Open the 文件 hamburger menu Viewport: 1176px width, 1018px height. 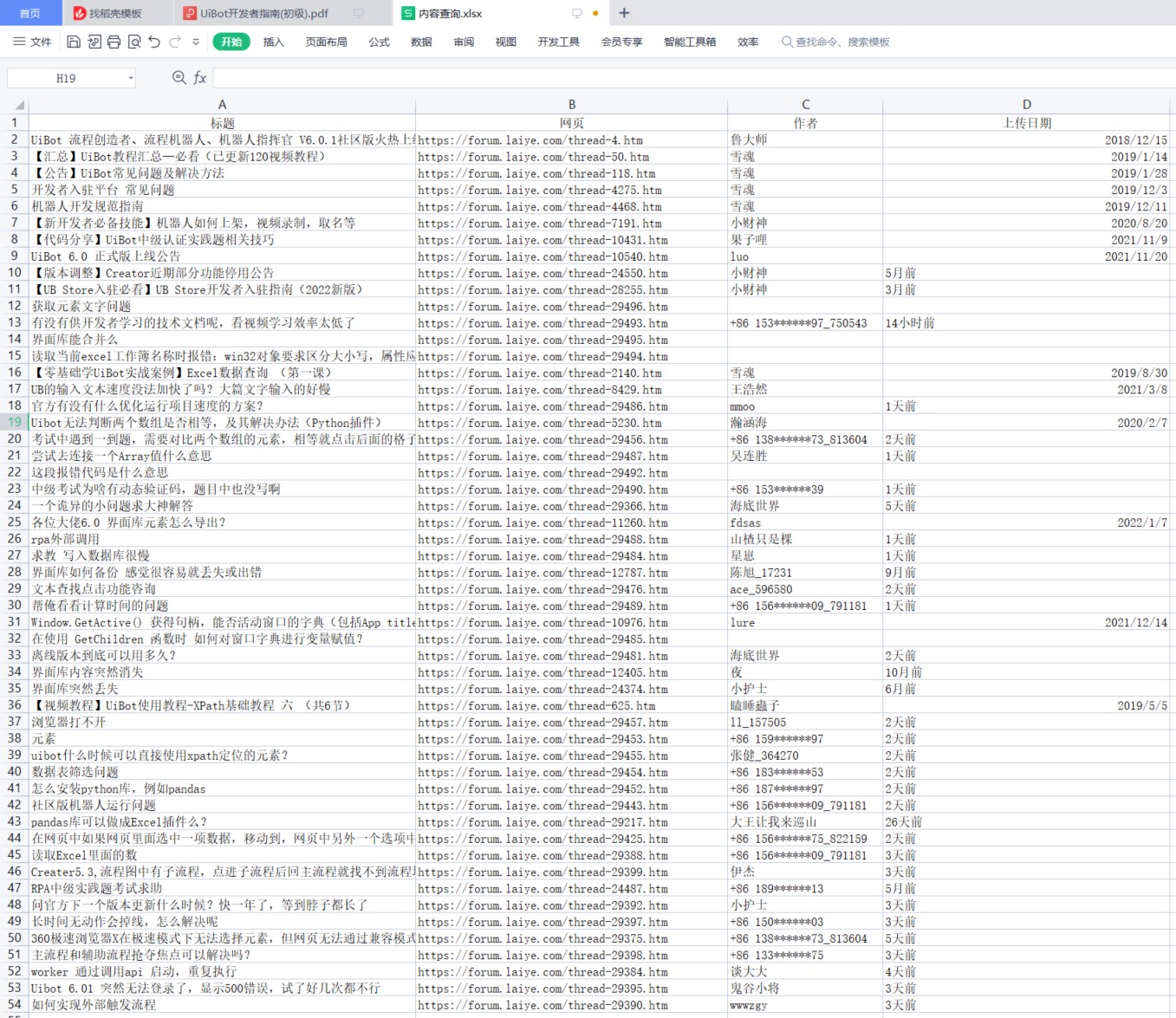coord(32,42)
